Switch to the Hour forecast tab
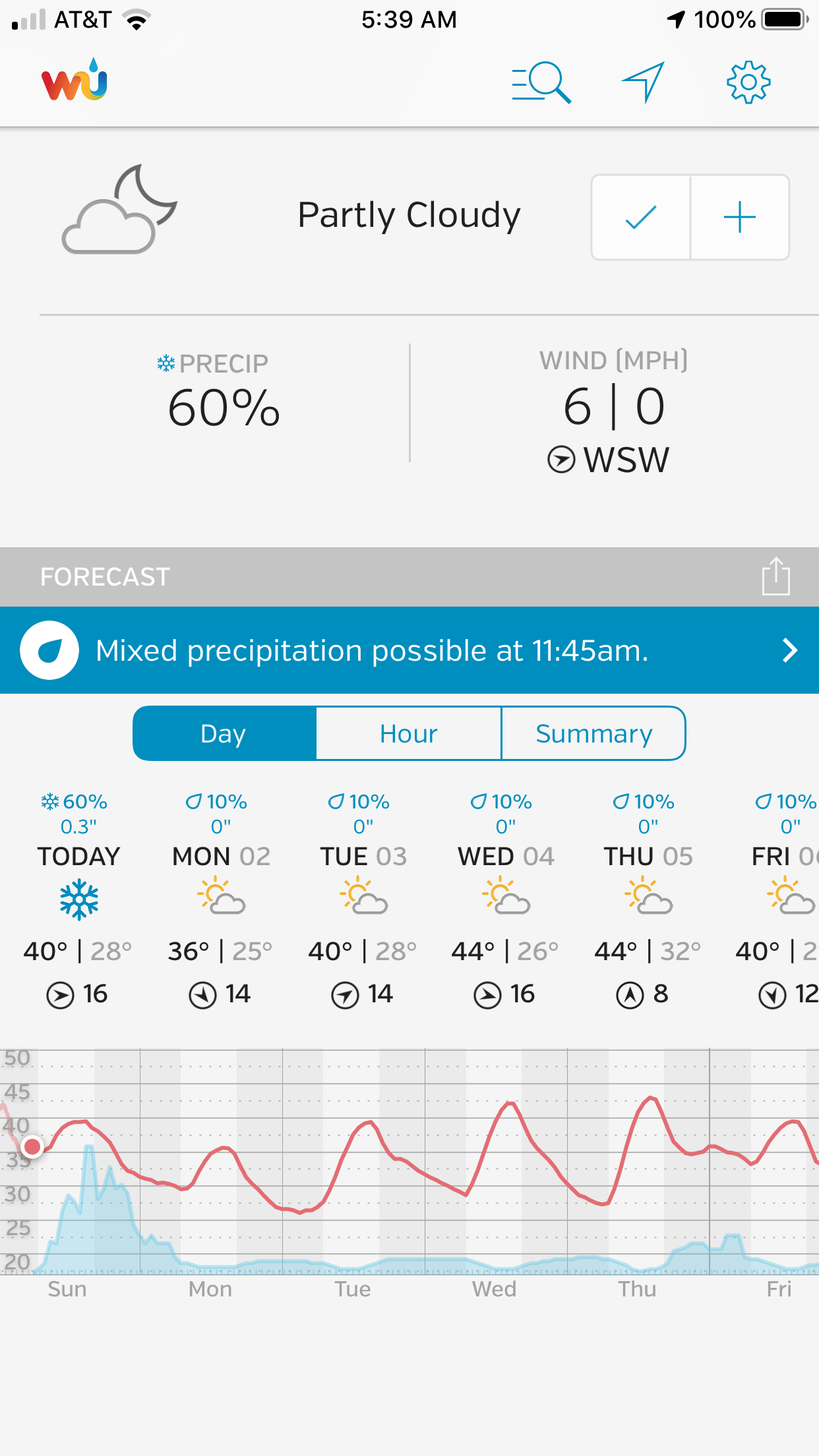Image resolution: width=819 pixels, height=1456 pixels. pos(409,733)
